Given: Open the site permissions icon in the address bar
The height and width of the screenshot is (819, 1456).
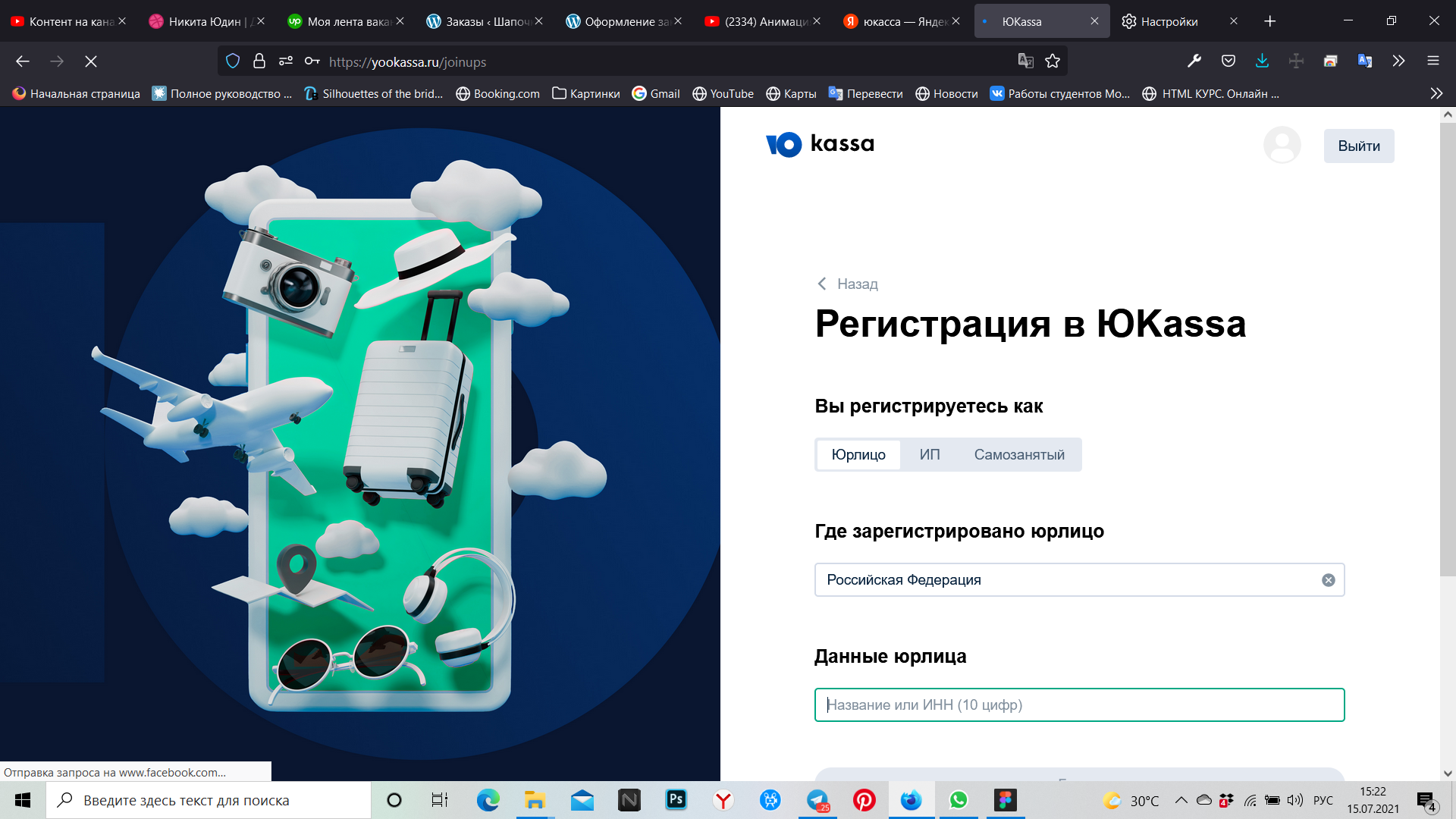Looking at the screenshot, I should (286, 61).
